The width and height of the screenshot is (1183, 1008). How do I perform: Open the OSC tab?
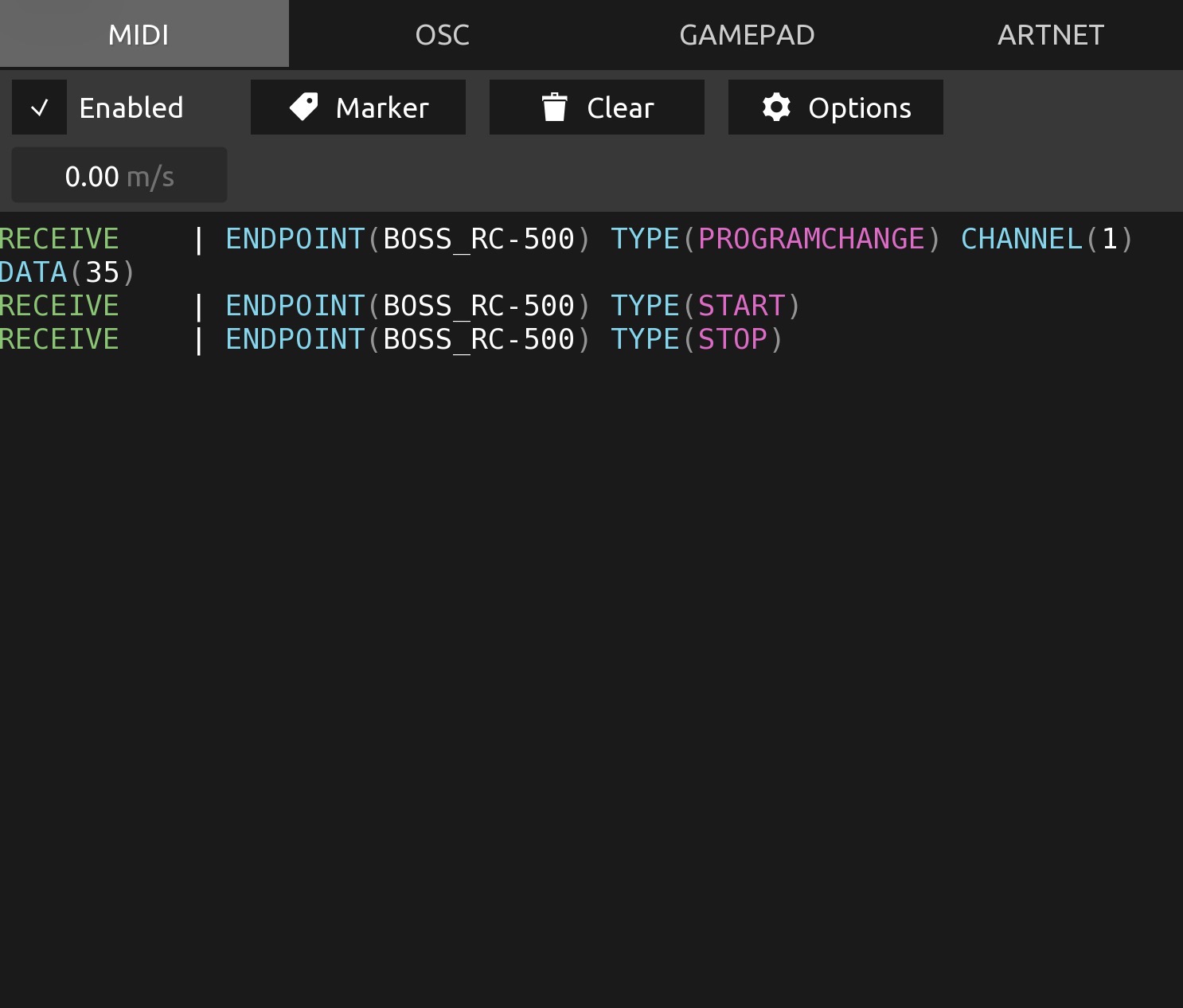[443, 35]
